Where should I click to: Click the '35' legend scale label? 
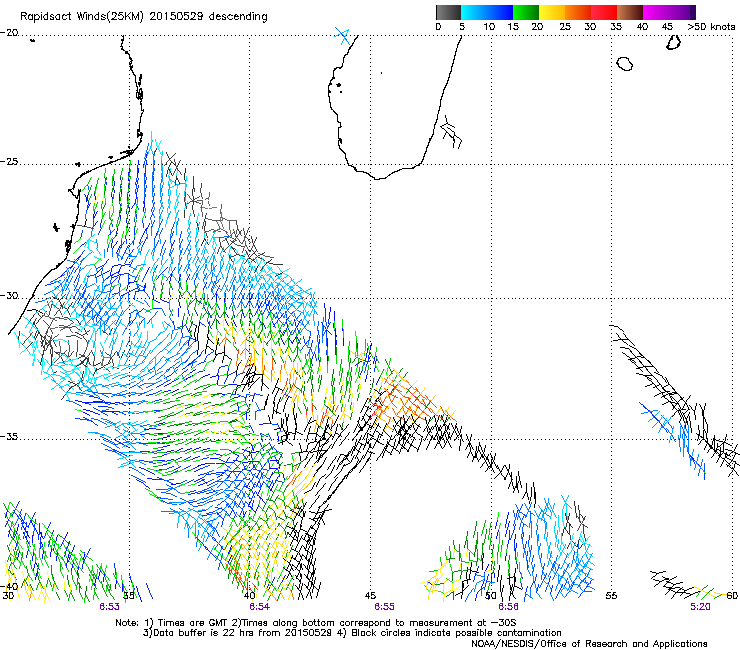coord(616,27)
